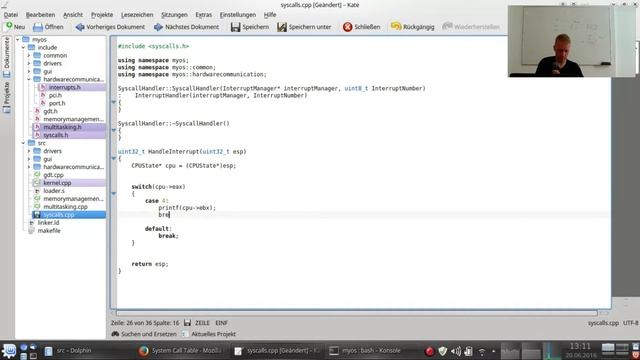Click the Wiederherstellen redo button
This screenshot has height=360, width=640.
(x=471, y=27)
